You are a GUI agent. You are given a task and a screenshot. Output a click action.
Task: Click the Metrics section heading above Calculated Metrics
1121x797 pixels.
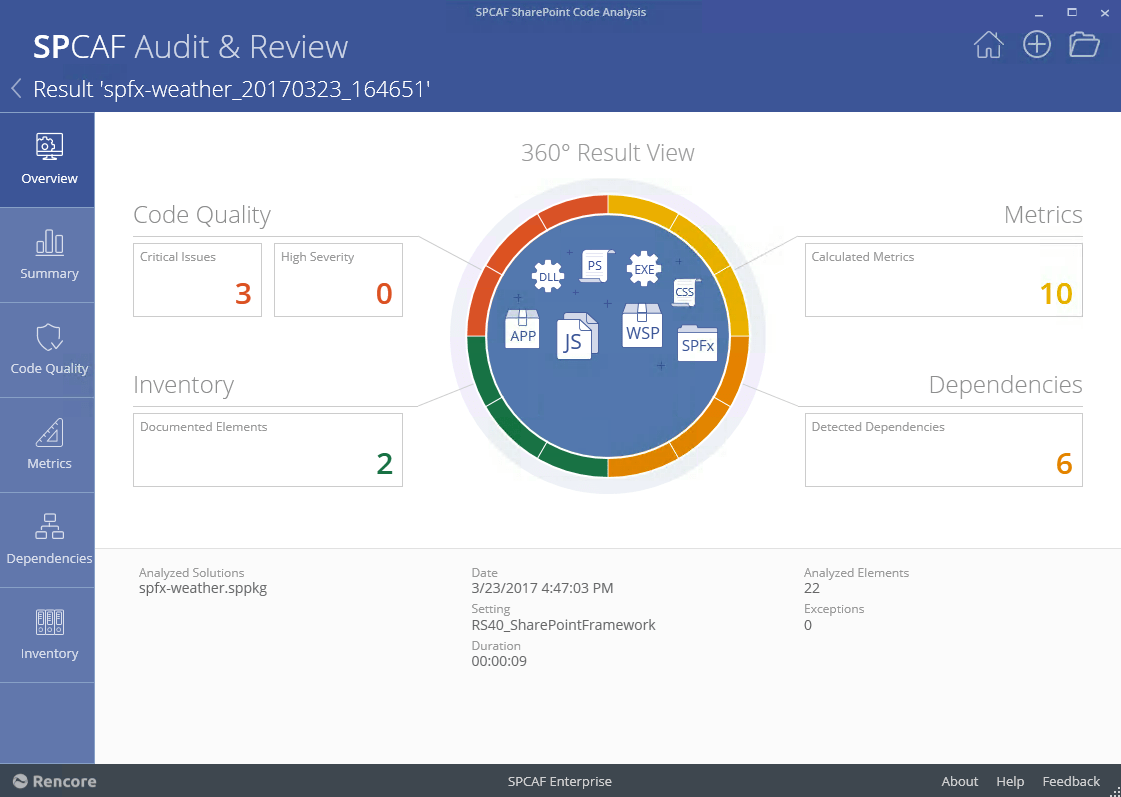point(1043,214)
